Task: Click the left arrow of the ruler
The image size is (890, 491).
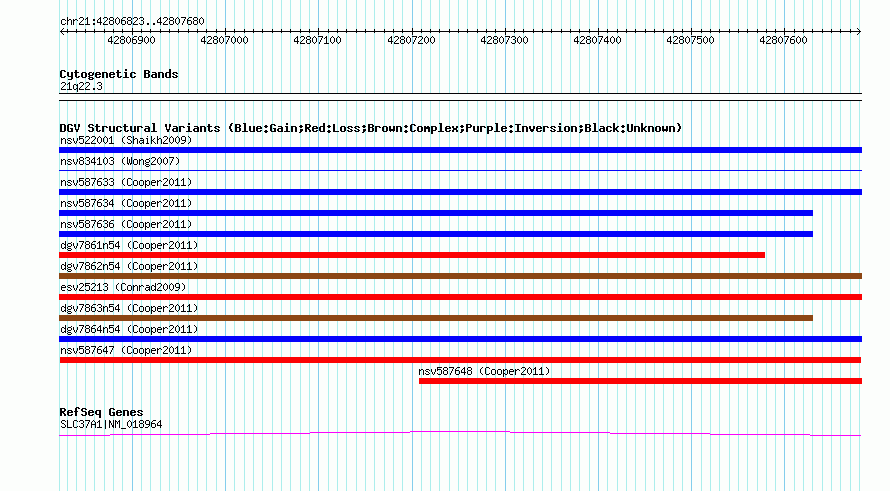Action: click(62, 32)
